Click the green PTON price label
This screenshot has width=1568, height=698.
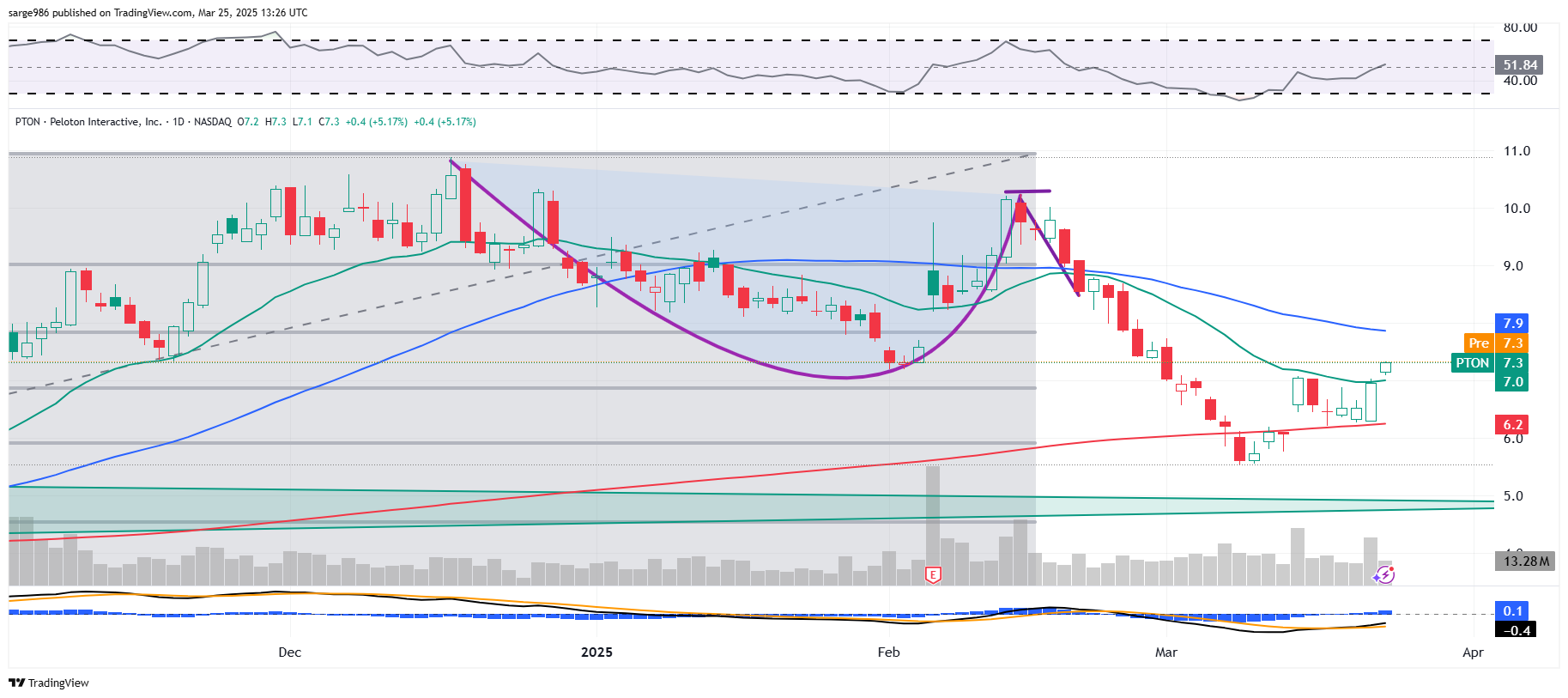pos(1472,363)
